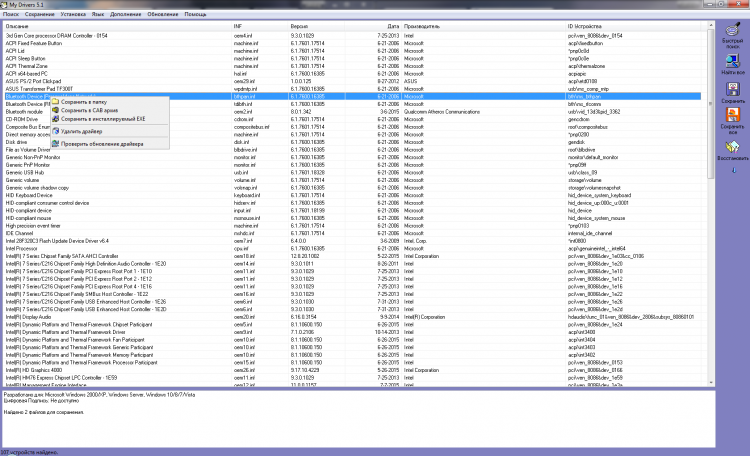Select the Intel Processor row
The image size is (750, 456).
353,249
